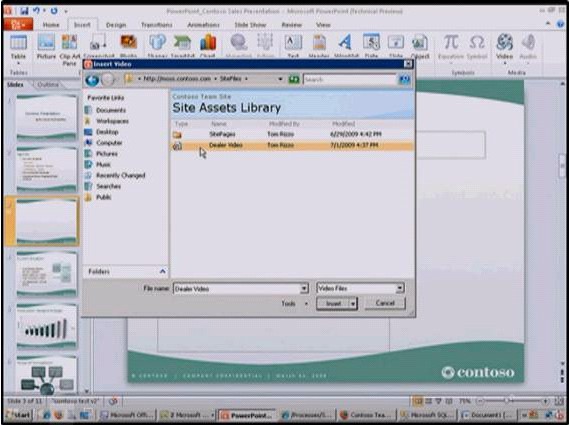The width and height of the screenshot is (570, 425).
Task: Click the search magnifier button in dialog
Action: pyautogui.click(x=404, y=79)
